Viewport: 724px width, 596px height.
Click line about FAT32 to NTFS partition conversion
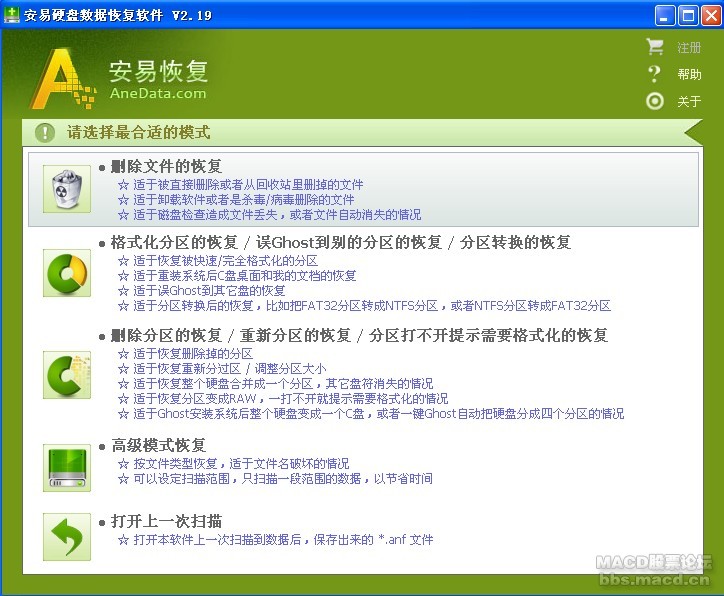pyautogui.click(x=372, y=306)
